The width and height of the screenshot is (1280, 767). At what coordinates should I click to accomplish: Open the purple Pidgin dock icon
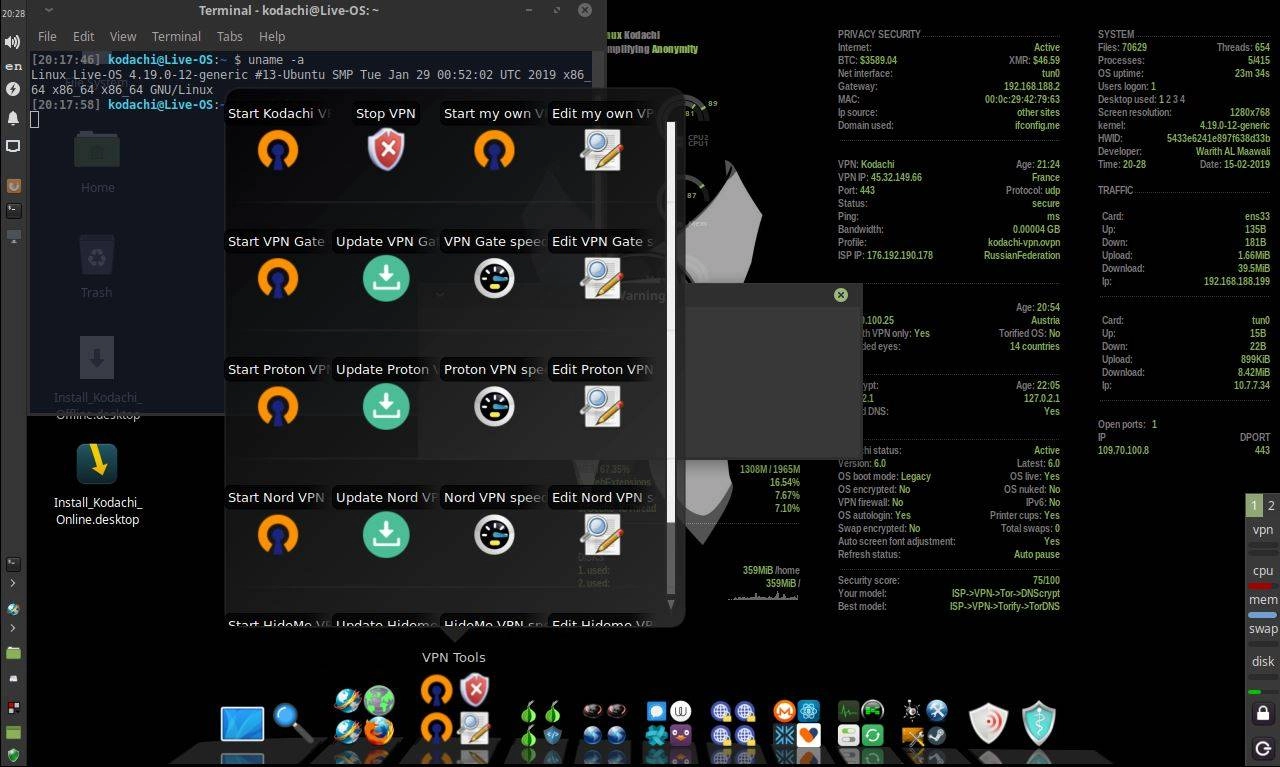[681, 736]
